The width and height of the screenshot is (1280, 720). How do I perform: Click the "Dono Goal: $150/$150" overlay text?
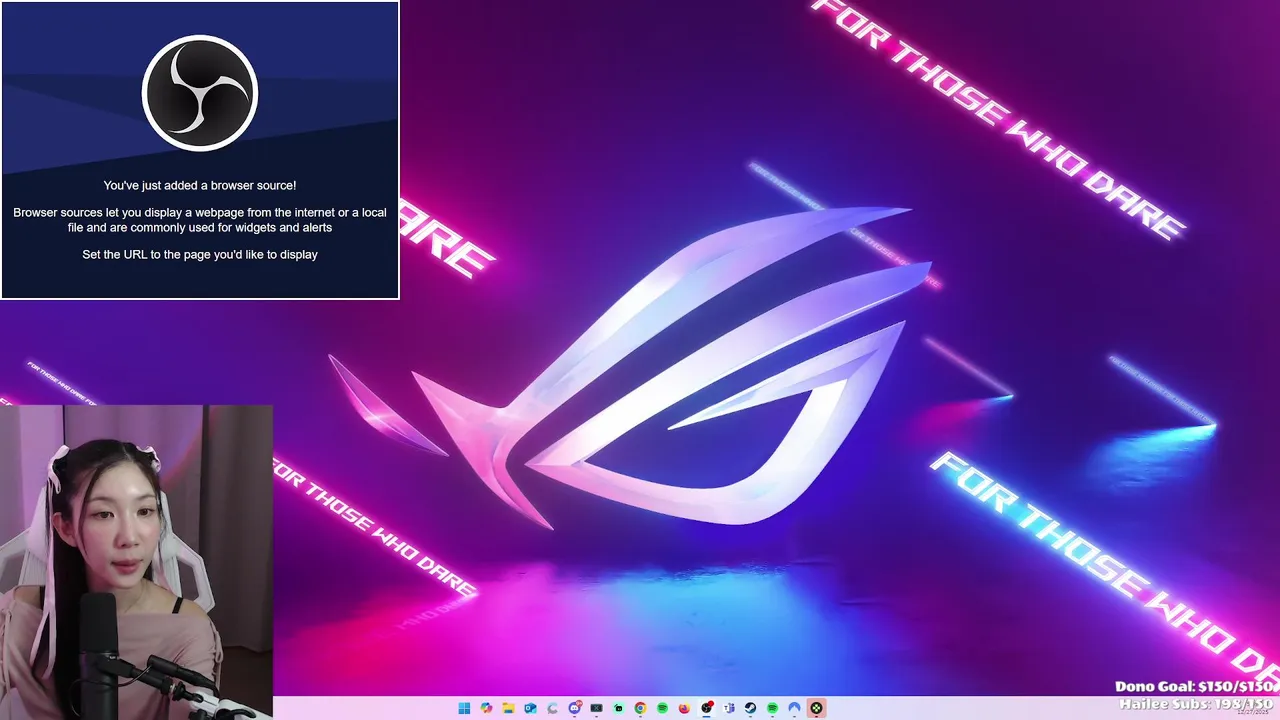tap(1196, 687)
